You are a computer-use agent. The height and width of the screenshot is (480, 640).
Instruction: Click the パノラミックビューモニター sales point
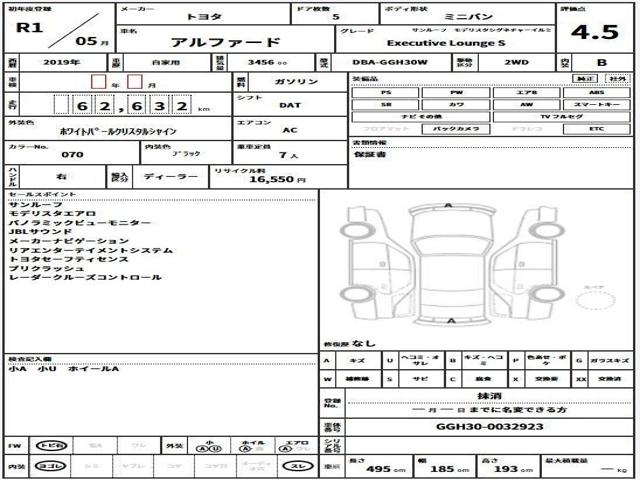coord(80,223)
